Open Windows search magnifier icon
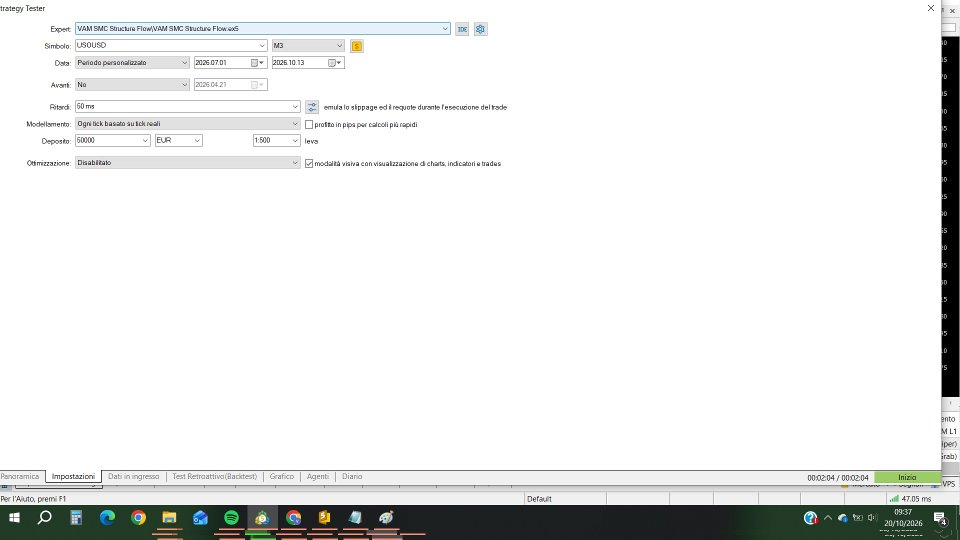The image size is (960, 540). tap(45, 518)
